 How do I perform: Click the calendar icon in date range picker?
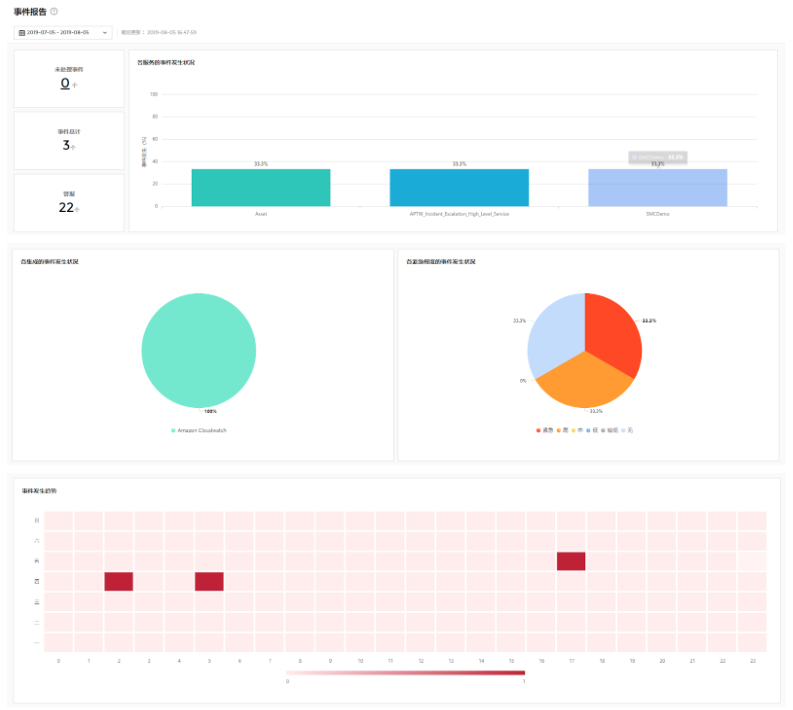22,32
